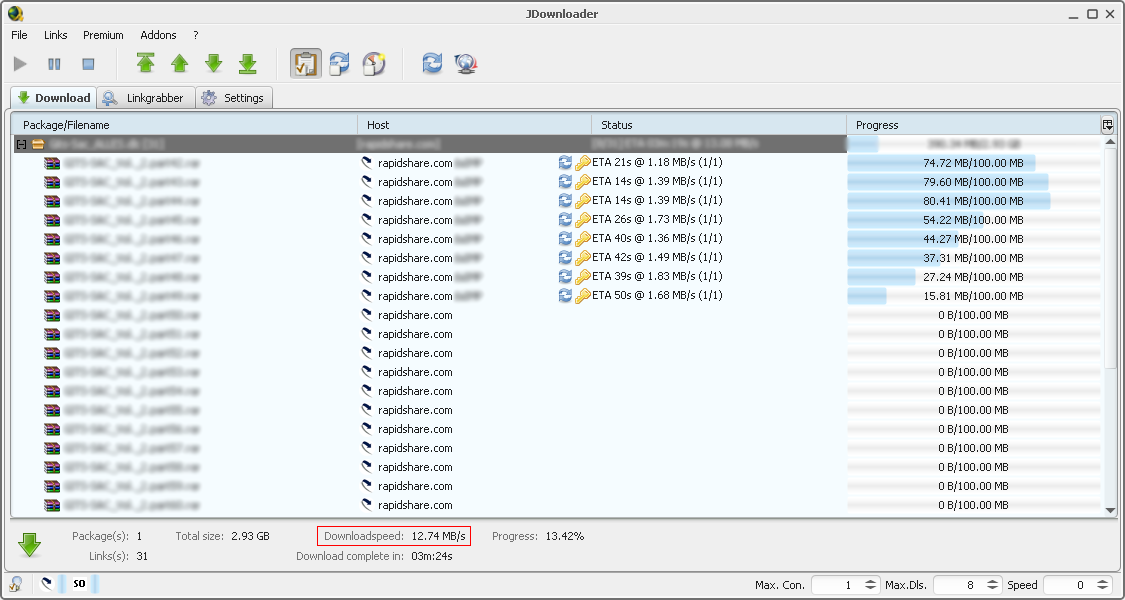Switch to the Settings tab
The image size is (1125, 600).
pyautogui.click(x=234, y=98)
